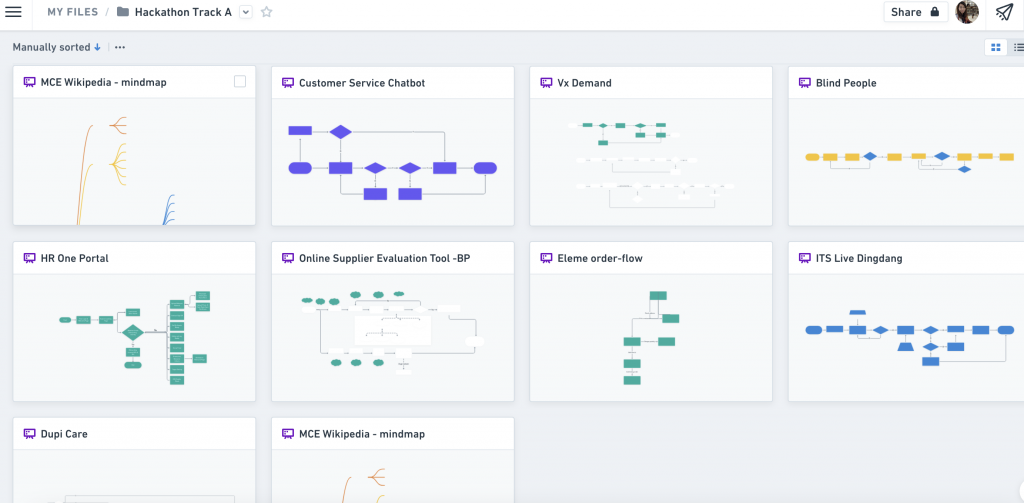1024x503 pixels.
Task: Expand the Hackathon Track A folder dropdown
Action: 246,12
